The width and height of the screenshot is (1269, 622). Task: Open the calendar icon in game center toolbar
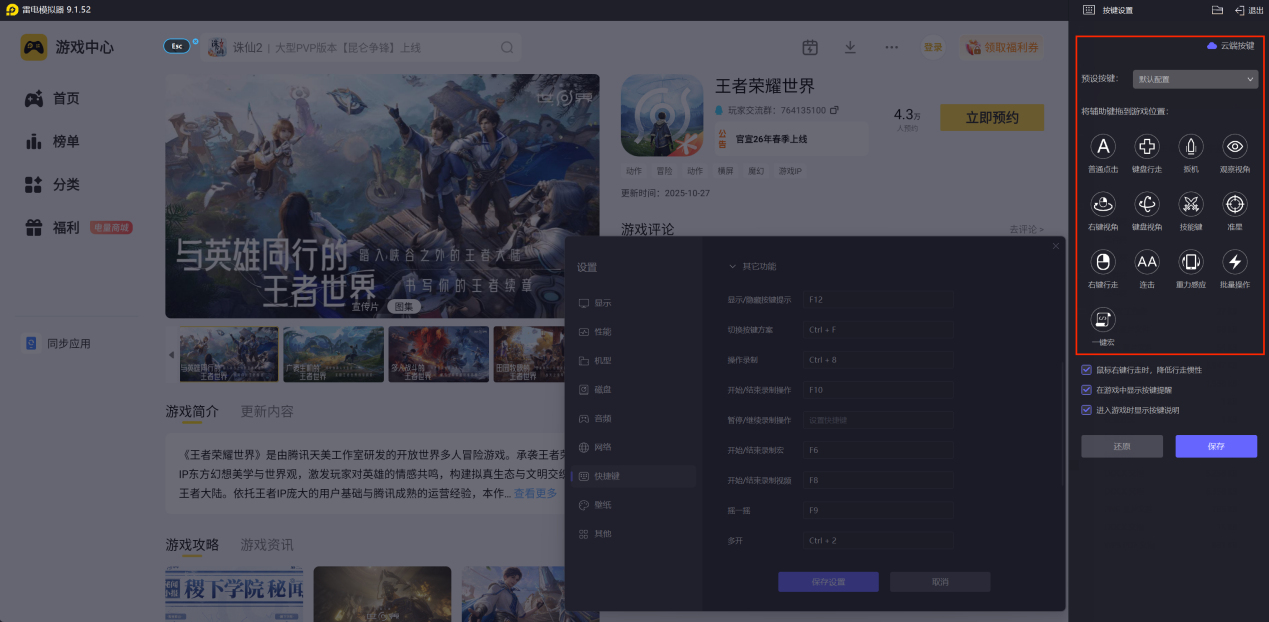[x=810, y=47]
